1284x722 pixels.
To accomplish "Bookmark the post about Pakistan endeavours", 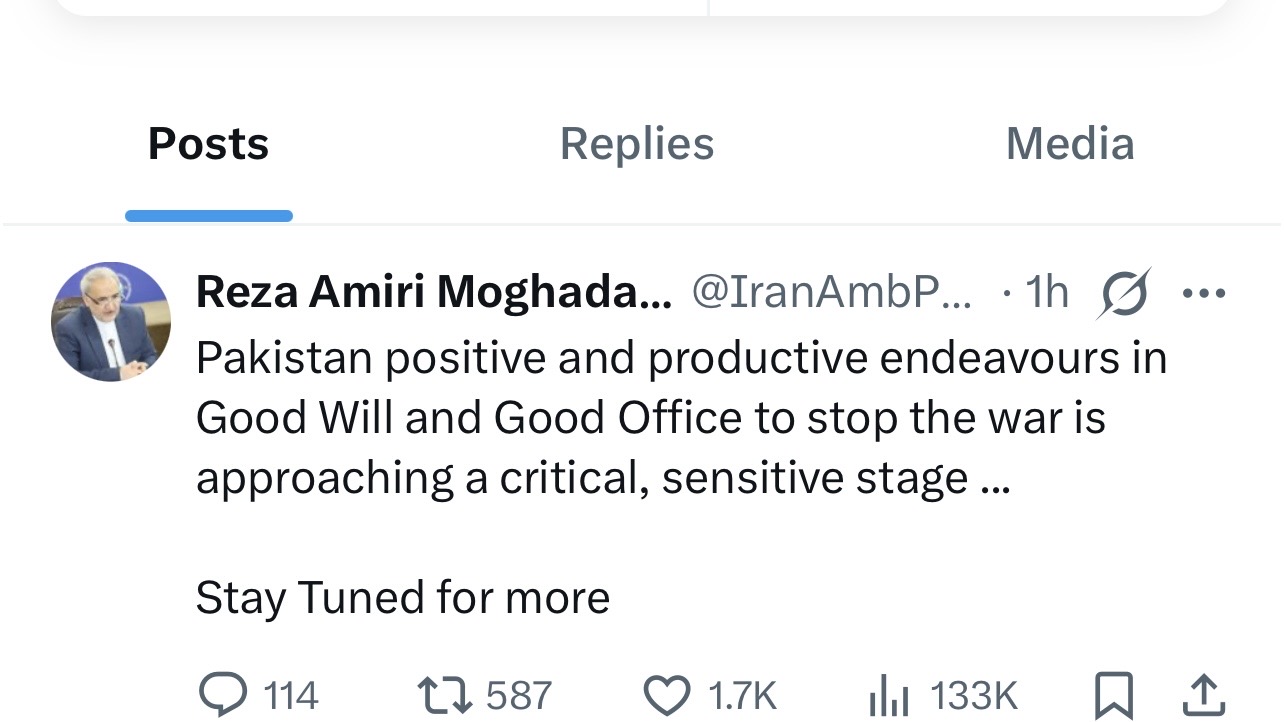I will pos(1114,695).
